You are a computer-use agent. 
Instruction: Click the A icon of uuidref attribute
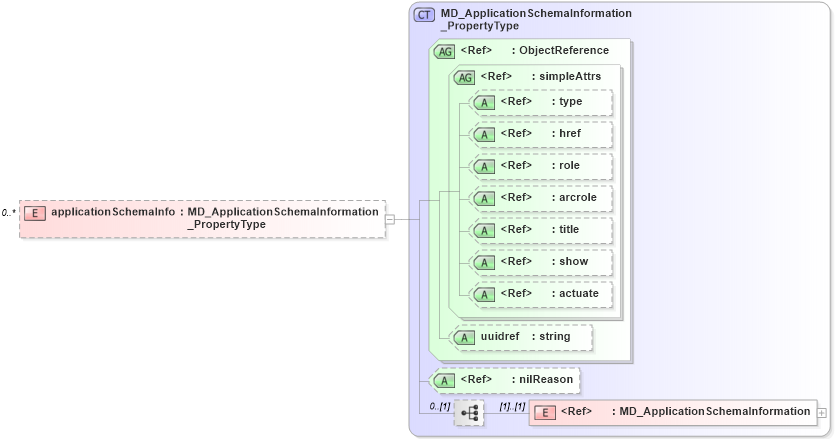click(464, 338)
